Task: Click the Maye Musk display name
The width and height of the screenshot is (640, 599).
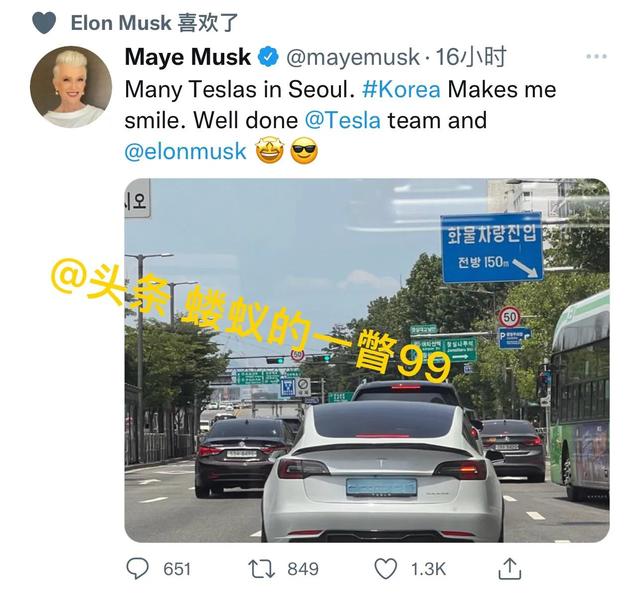Action: click(x=188, y=57)
